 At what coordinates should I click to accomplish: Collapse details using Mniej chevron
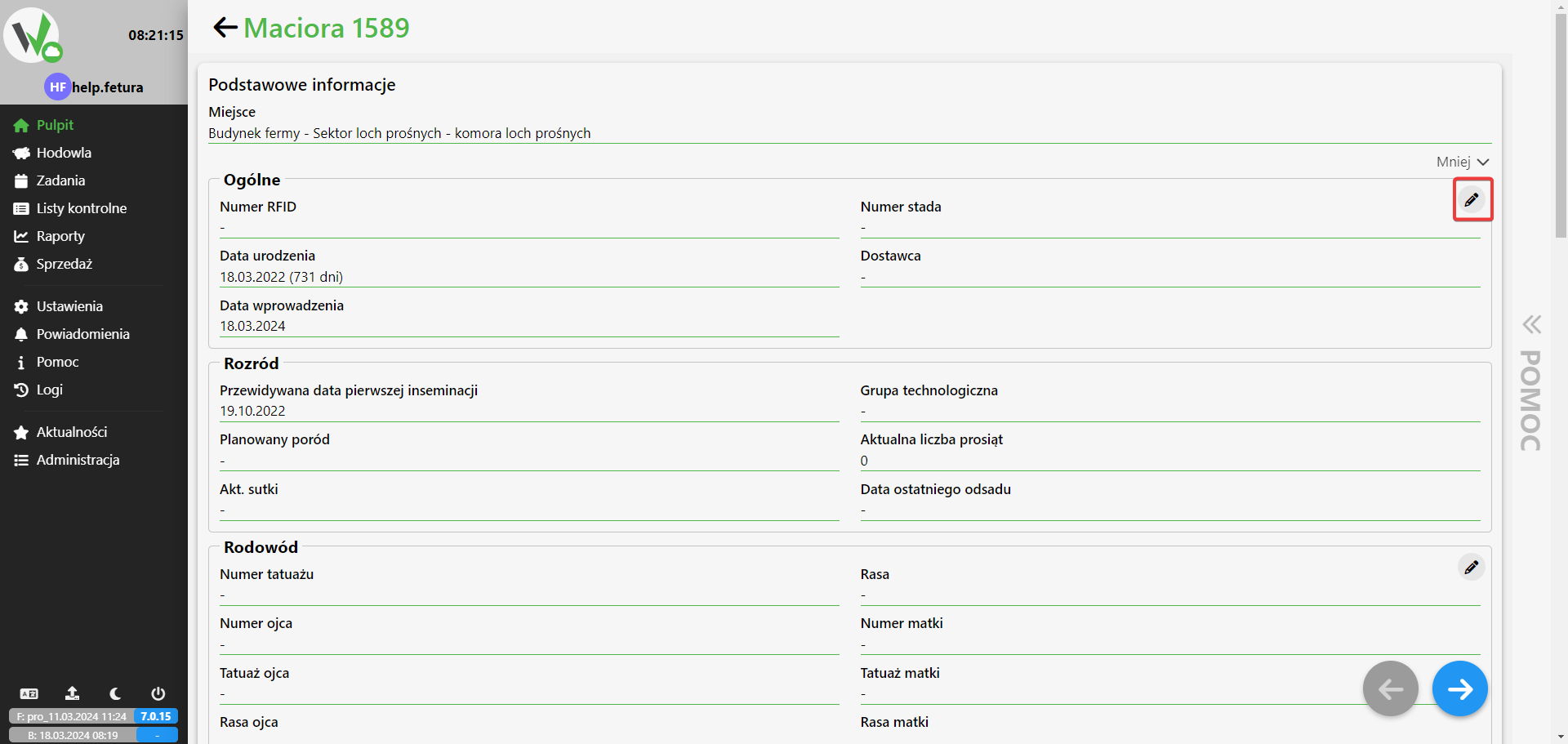[x=1463, y=162]
